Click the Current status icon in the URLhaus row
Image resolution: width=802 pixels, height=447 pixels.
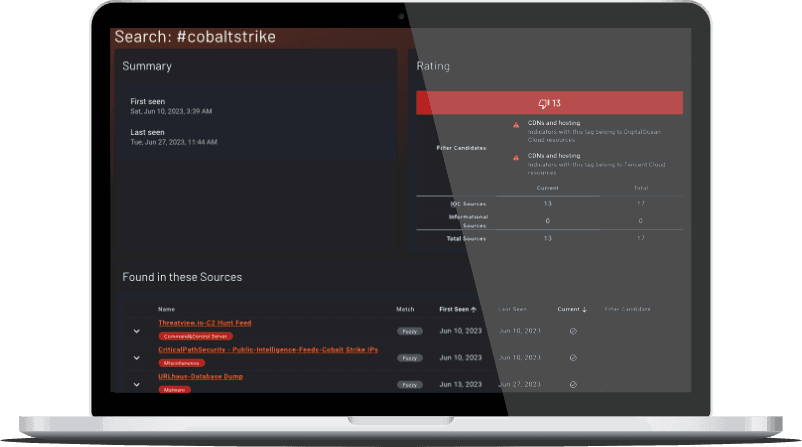pos(573,385)
